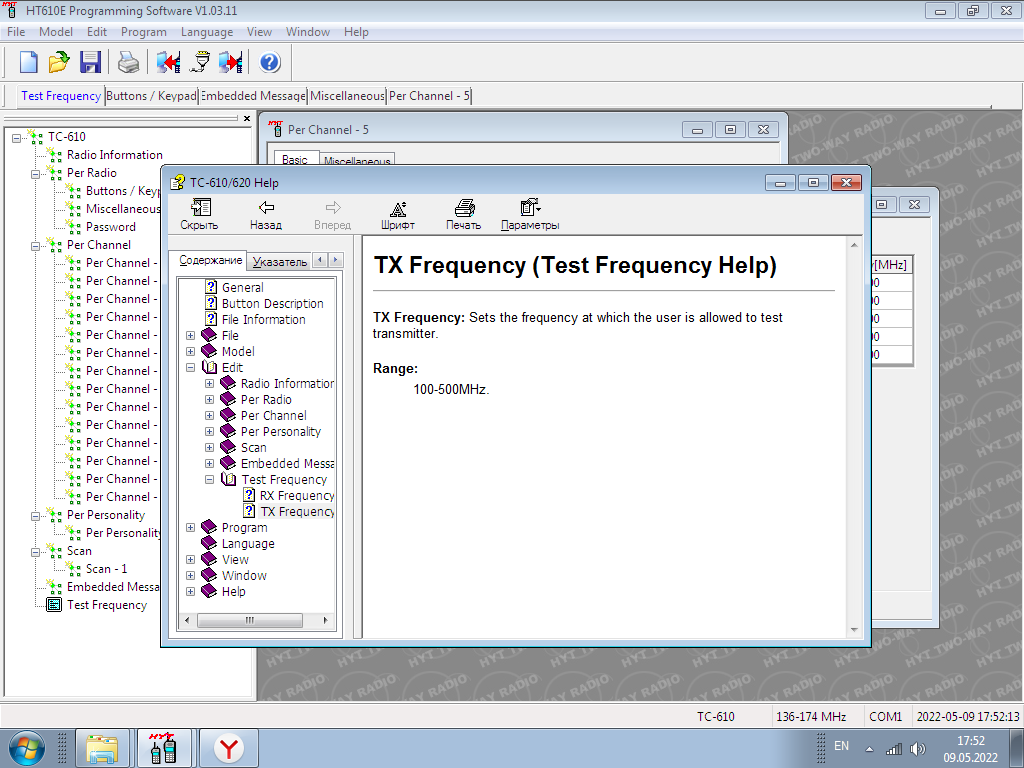Switch to Содержание tab in help
Screen dimensions: 1024x768
tap(210, 260)
